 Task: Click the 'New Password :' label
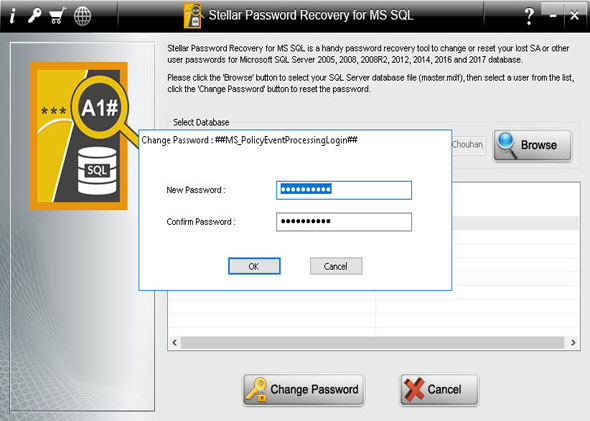196,190
